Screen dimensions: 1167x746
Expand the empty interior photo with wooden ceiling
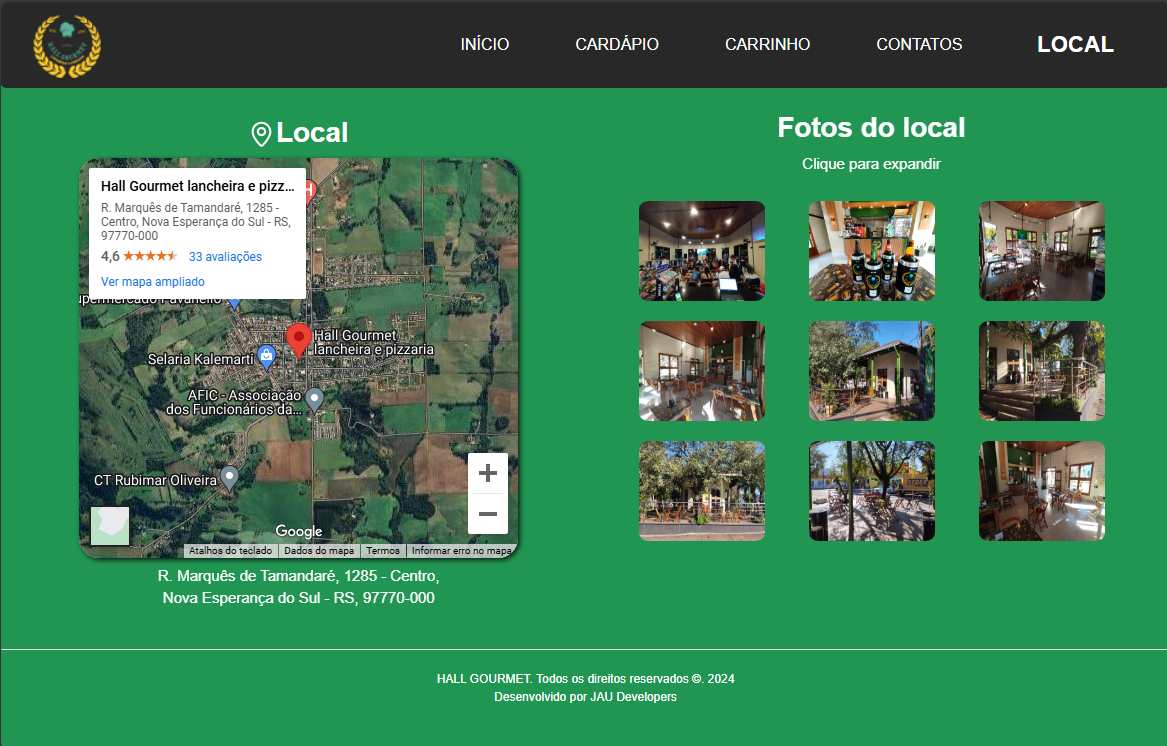[x=1042, y=251]
